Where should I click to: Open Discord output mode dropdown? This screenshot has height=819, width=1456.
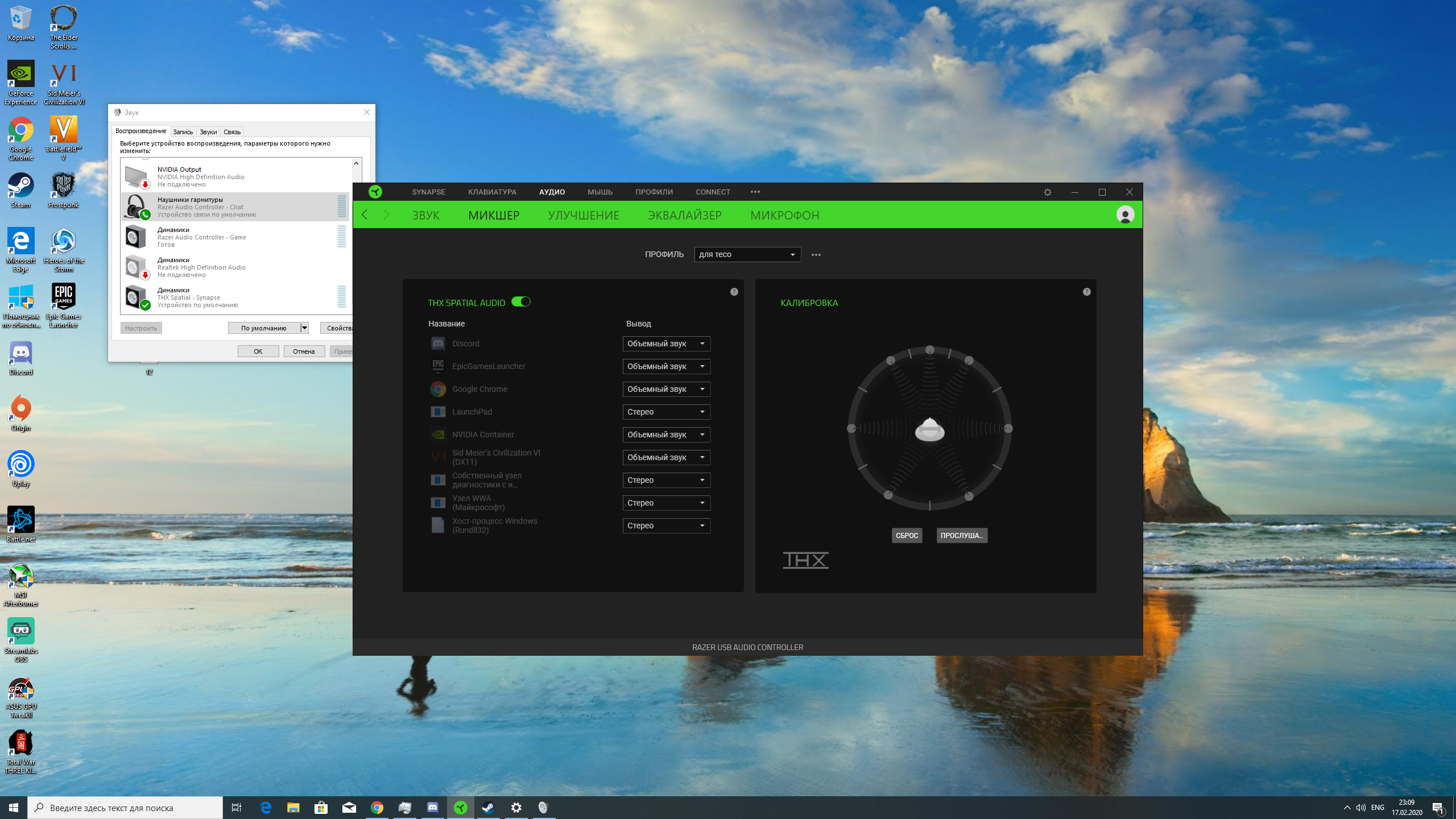click(x=666, y=344)
